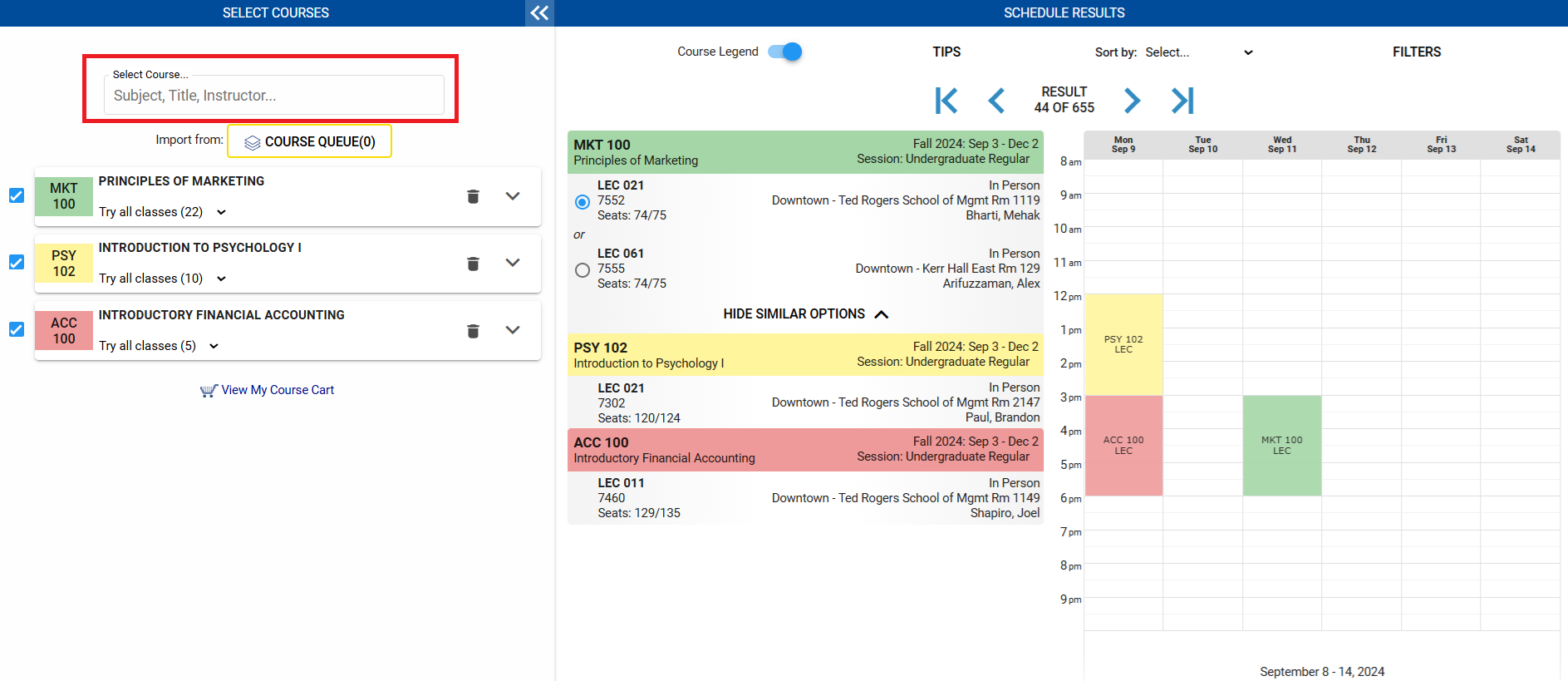Expand the Principles of Marketing course details
Image resolution: width=1568 pixels, height=681 pixels.
(513, 196)
